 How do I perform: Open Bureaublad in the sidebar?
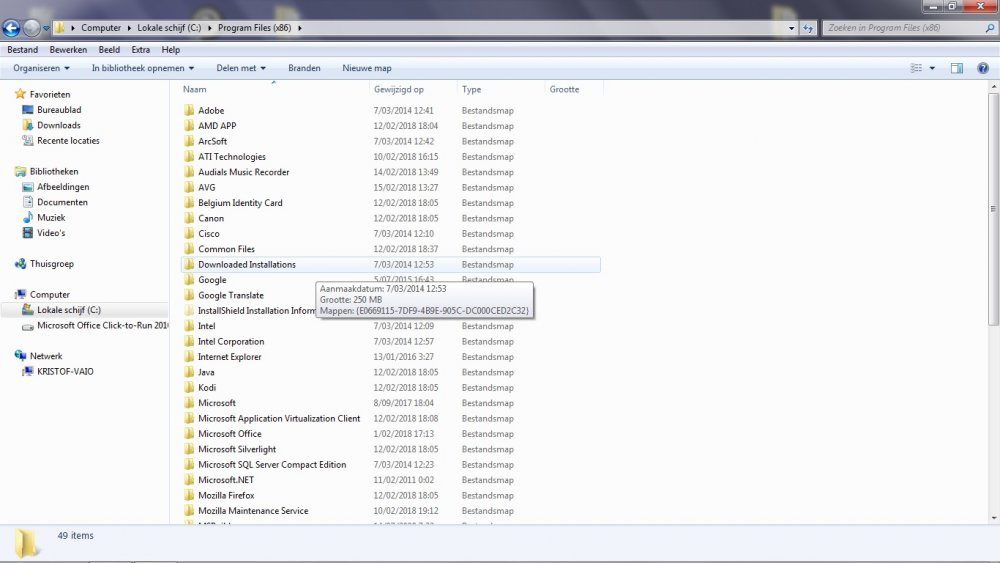point(59,110)
